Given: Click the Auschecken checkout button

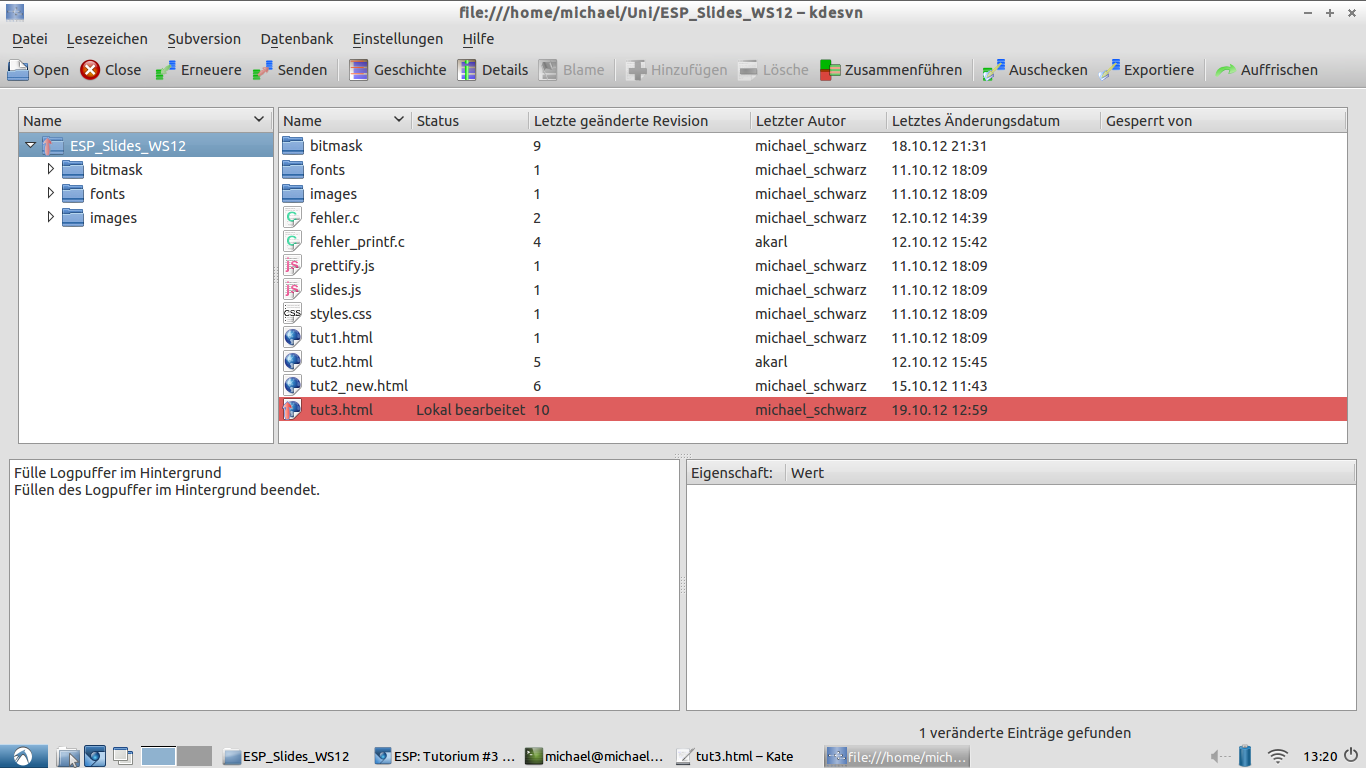Looking at the screenshot, I should click(1035, 70).
